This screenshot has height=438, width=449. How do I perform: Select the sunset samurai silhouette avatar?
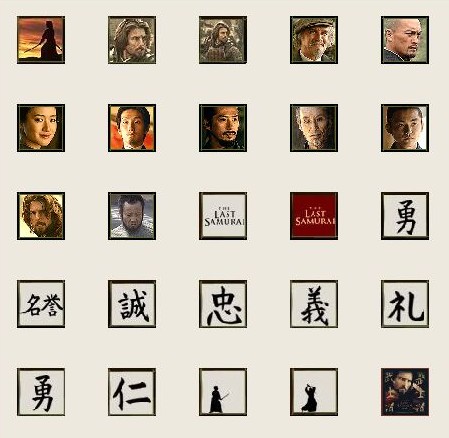pyautogui.click(x=41, y=40)
